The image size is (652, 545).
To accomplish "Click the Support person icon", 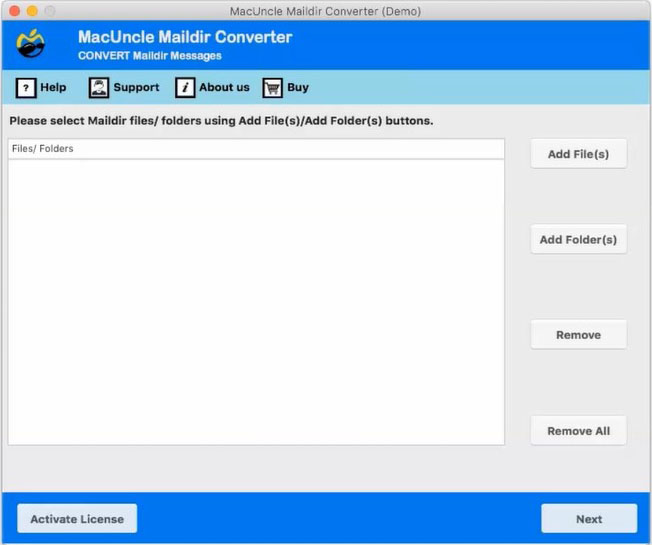I will [x=98, y=88].
